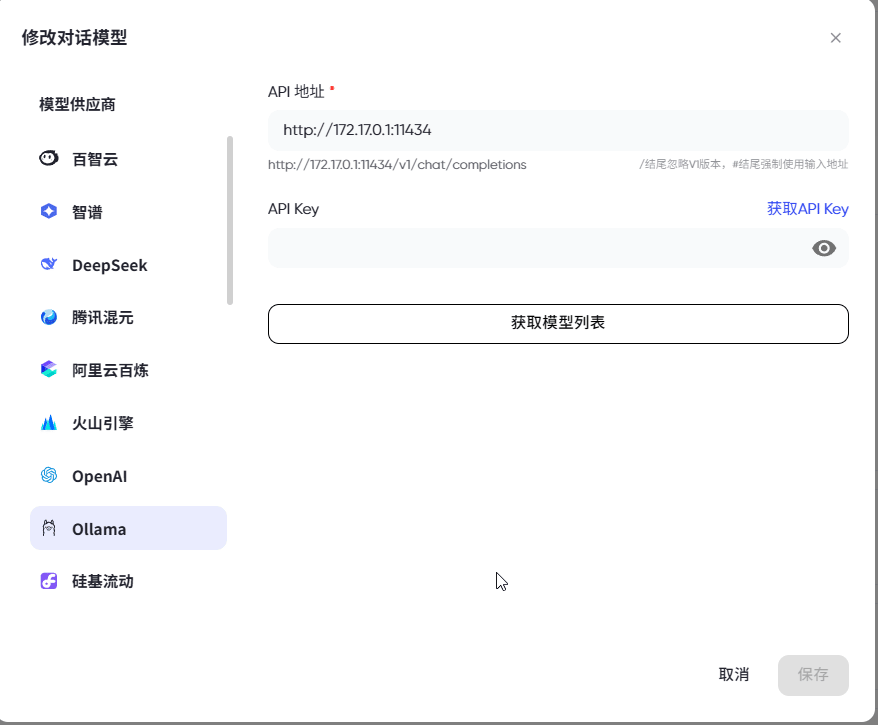Toggle API Key visibility with eye icon

click(x=823, y=248)
